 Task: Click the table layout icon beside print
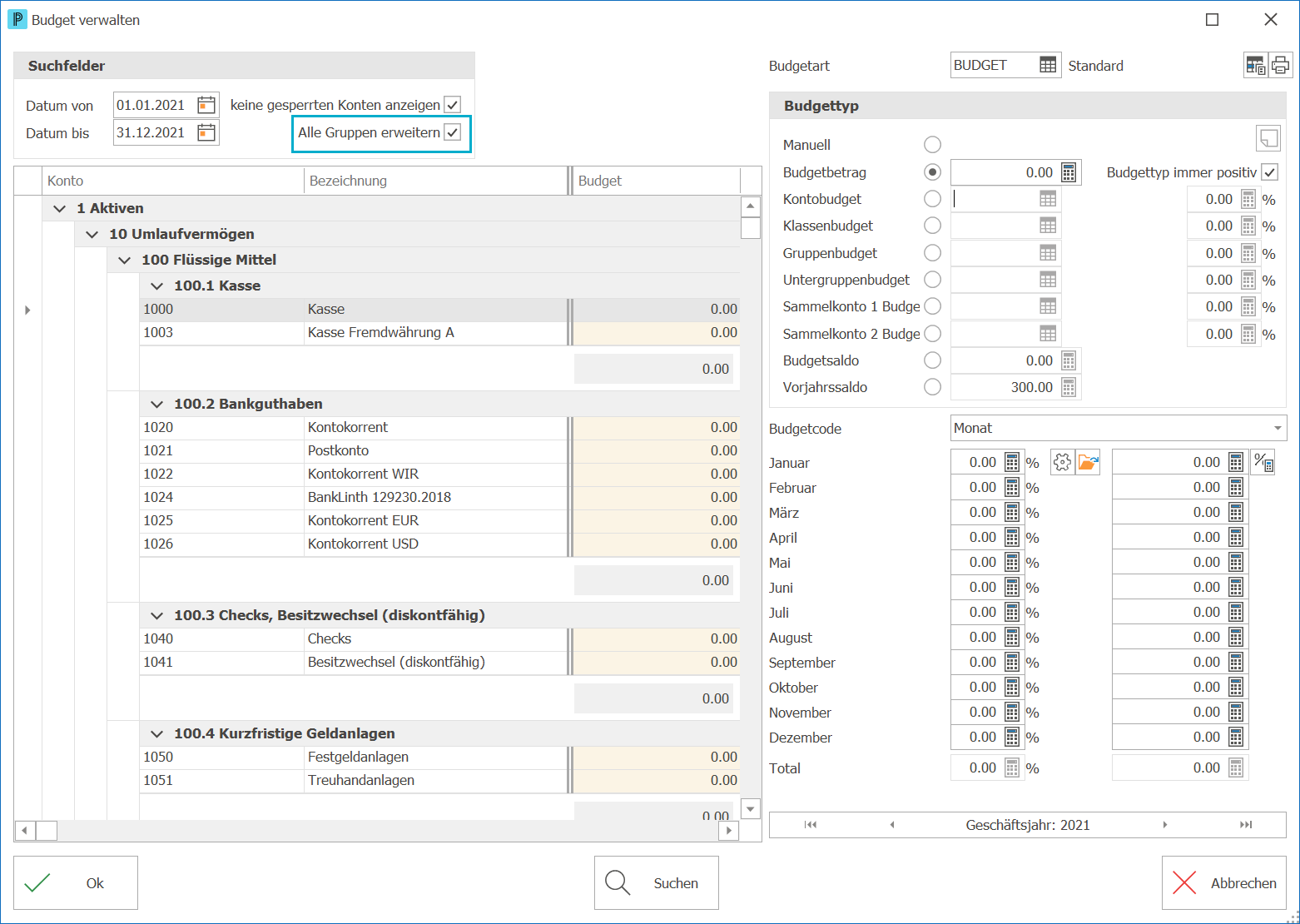point(1255,65)
